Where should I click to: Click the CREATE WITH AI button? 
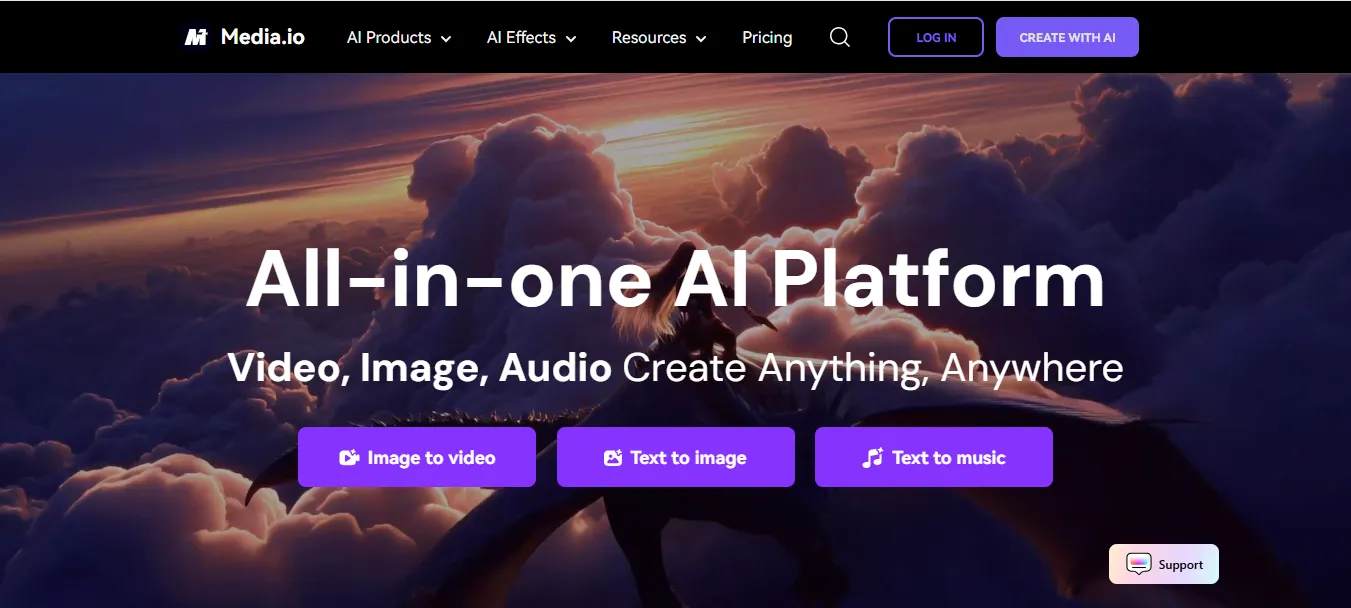[1067, 37]
